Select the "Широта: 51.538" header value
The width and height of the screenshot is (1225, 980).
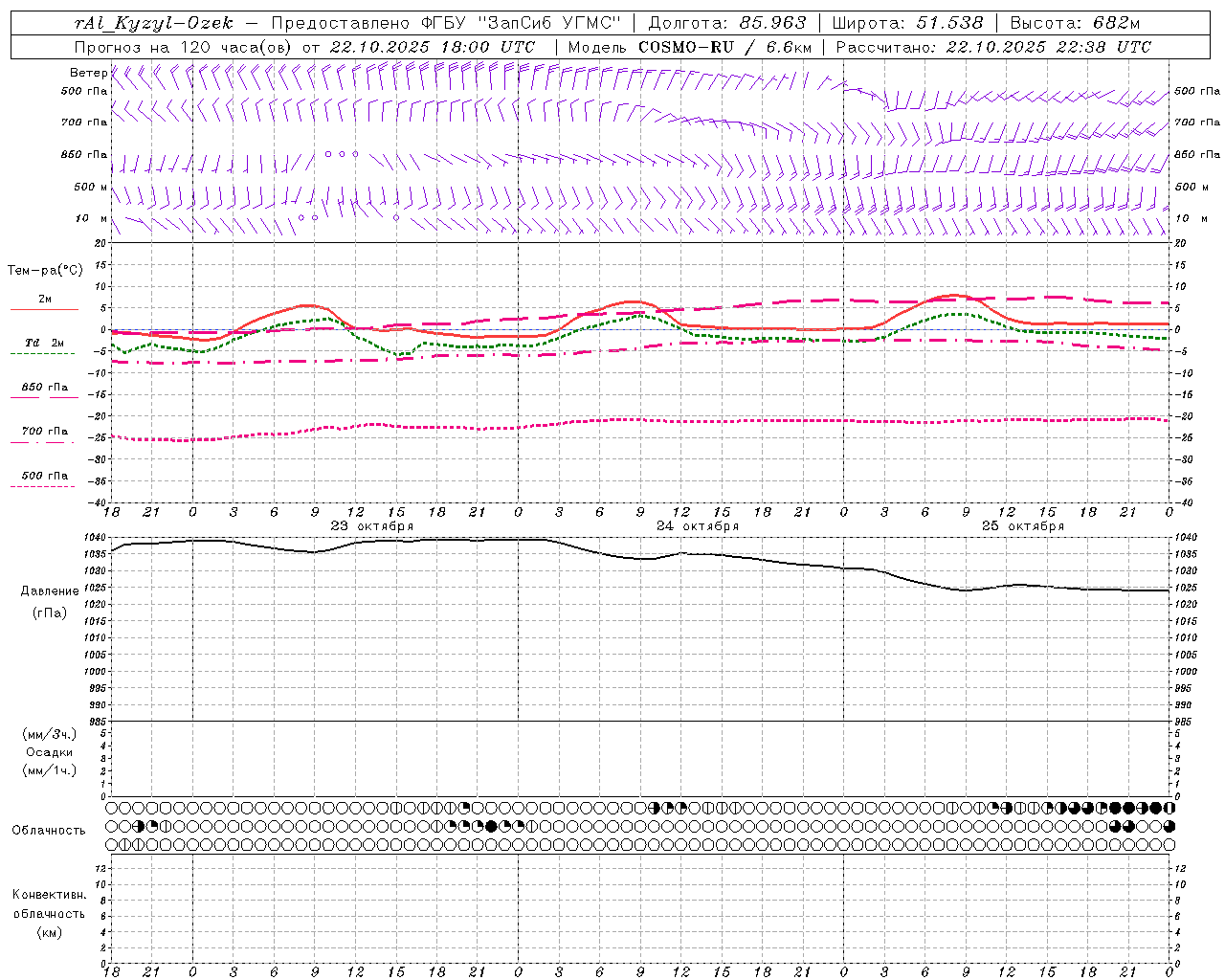pyautogui.click(x=907, y=23)
